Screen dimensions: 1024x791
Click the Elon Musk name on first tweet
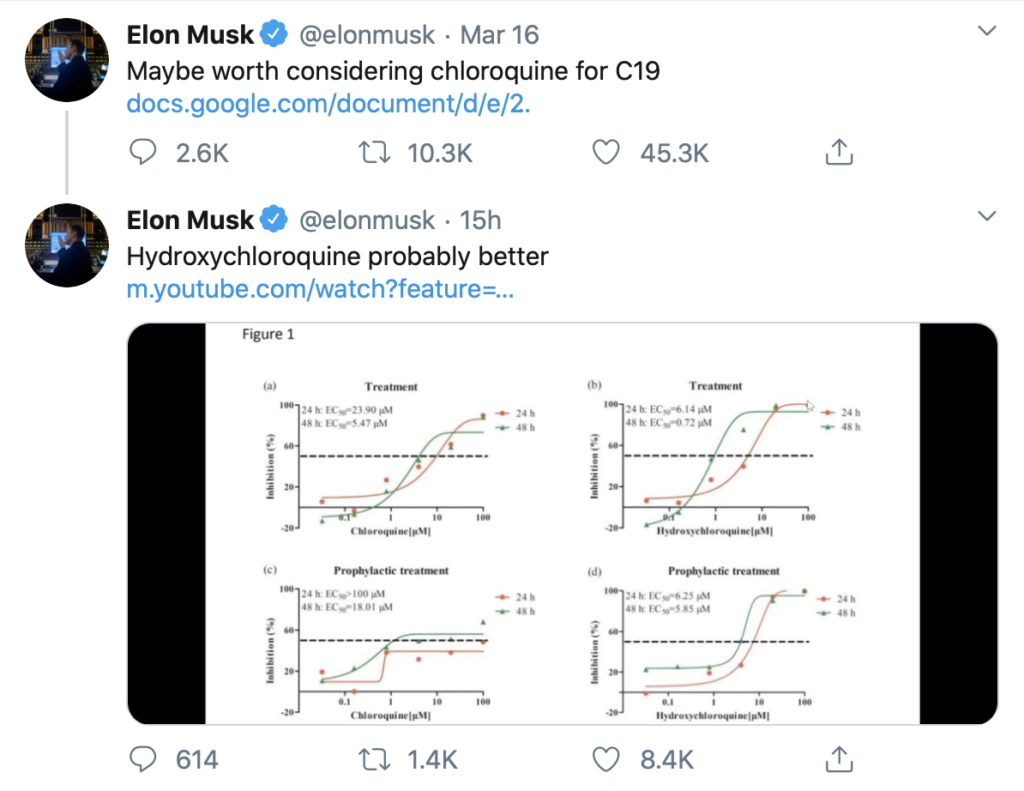[190, 35]
